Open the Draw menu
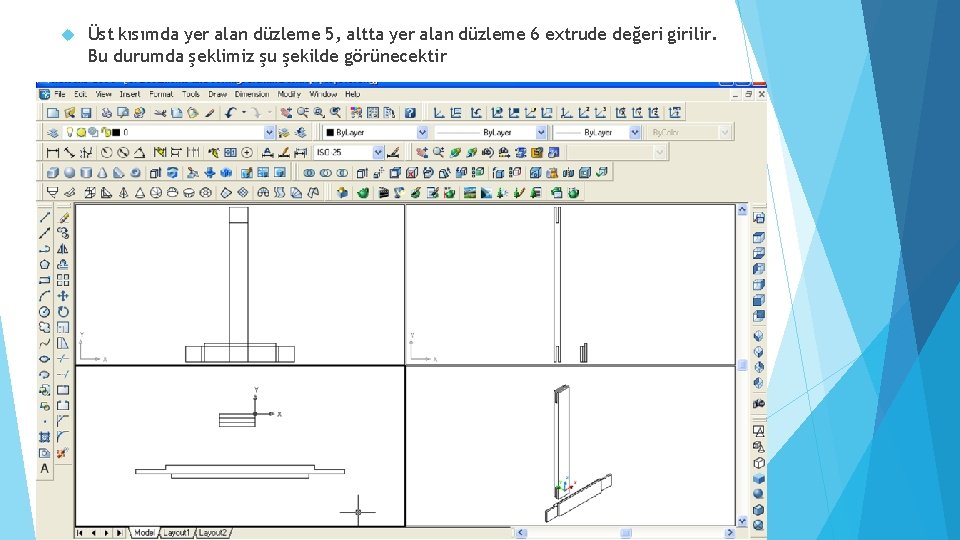The width and height of the screenshot is (960, 540). click(217, 94)
